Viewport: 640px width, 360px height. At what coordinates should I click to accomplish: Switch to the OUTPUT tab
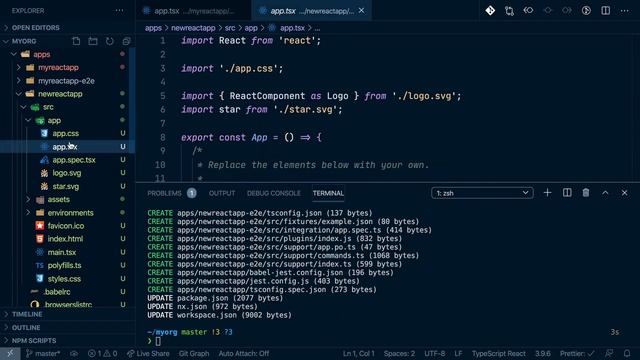[222, 193]
